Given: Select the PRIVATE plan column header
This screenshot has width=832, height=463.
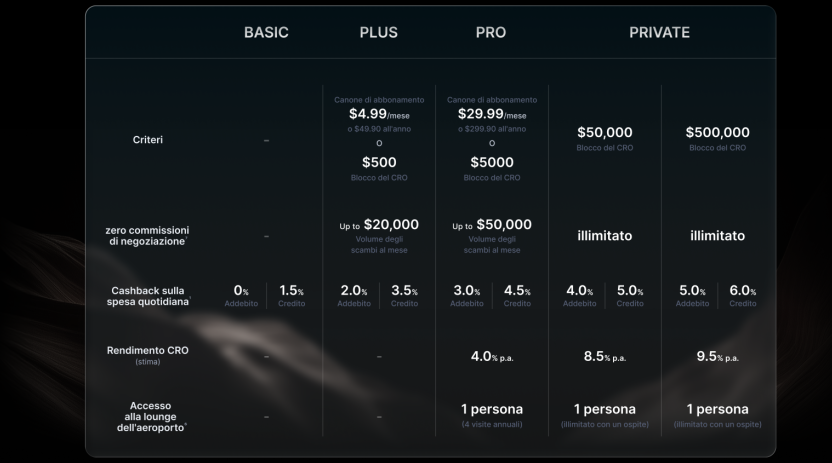Looking at the screenshot, I should [659, 32].
